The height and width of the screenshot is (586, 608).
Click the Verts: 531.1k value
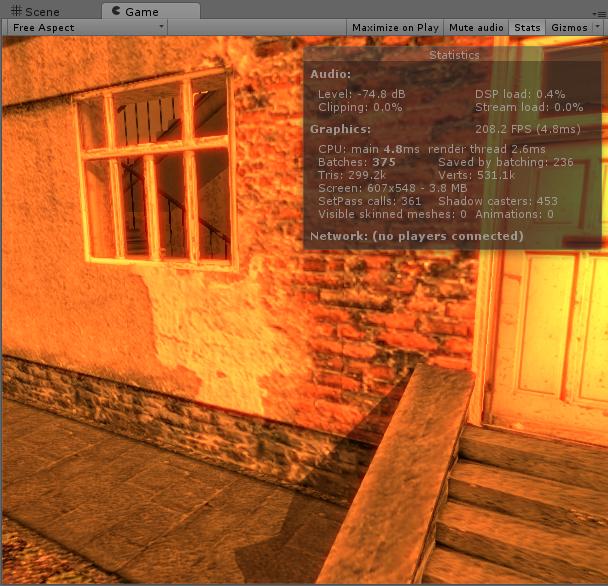pos(477,175)
